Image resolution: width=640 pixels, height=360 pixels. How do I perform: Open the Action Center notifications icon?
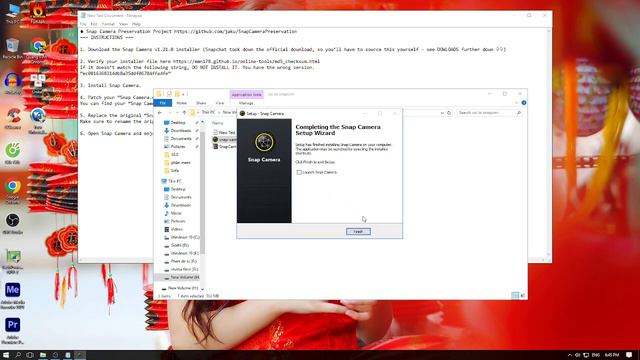(629, 355)
